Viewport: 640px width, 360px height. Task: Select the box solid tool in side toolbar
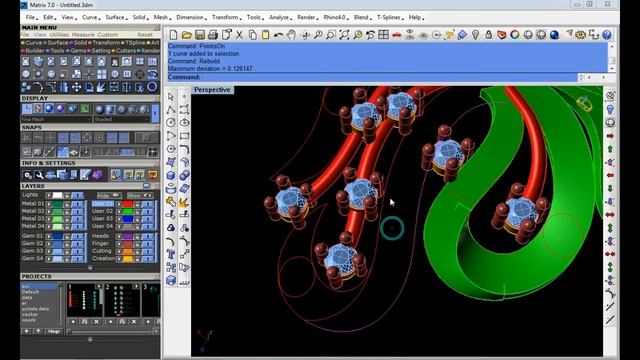pyautogui.click(x=171, y=176)
